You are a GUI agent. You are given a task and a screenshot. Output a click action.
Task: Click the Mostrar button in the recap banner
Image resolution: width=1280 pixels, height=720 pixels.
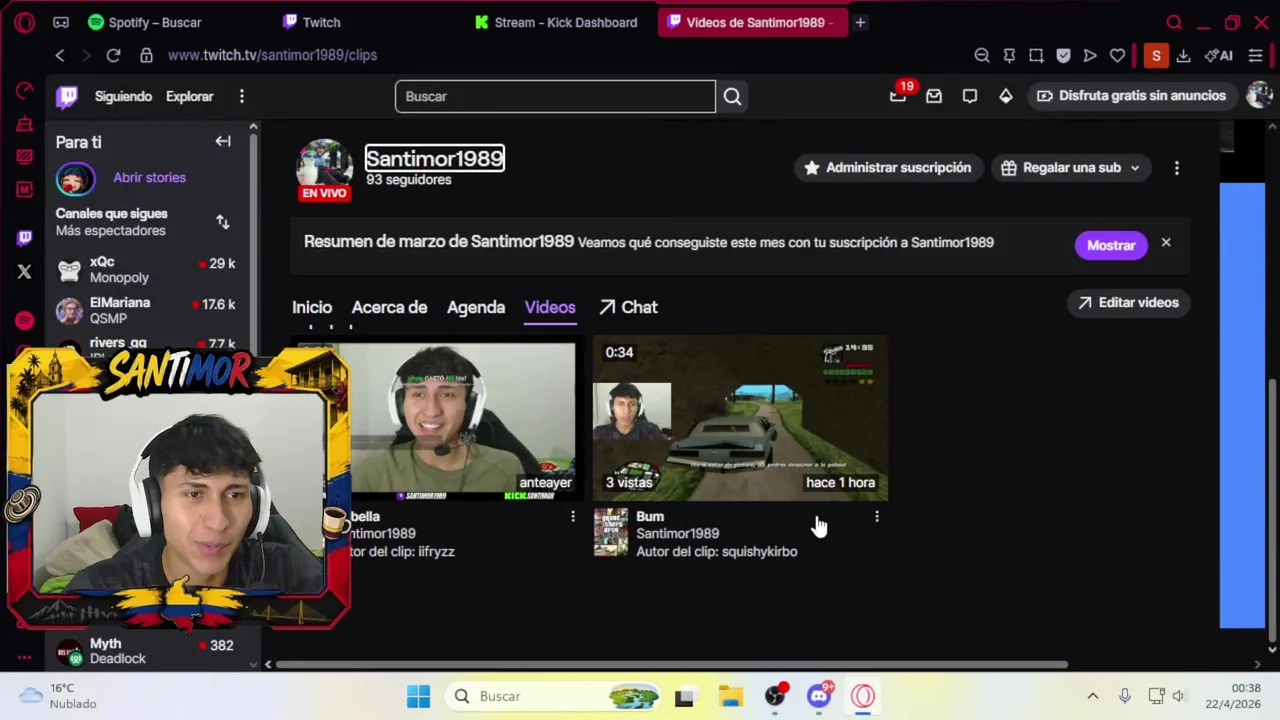[x=1111, y=245]
